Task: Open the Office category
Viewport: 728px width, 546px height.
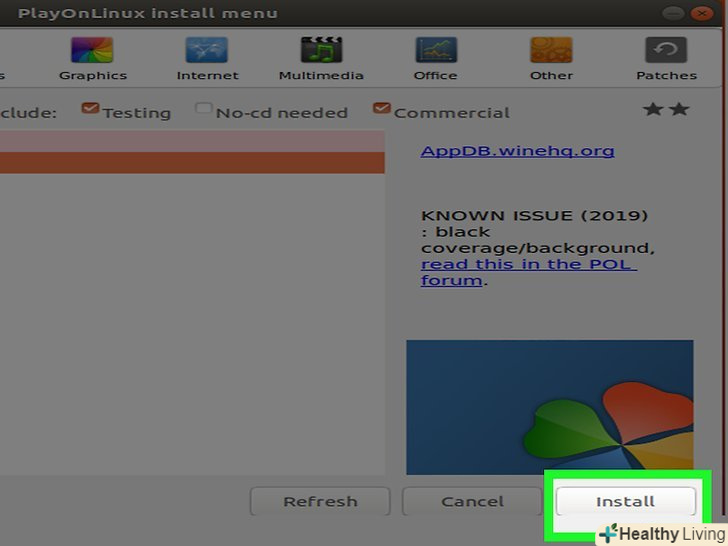Action: pos(436,59)
